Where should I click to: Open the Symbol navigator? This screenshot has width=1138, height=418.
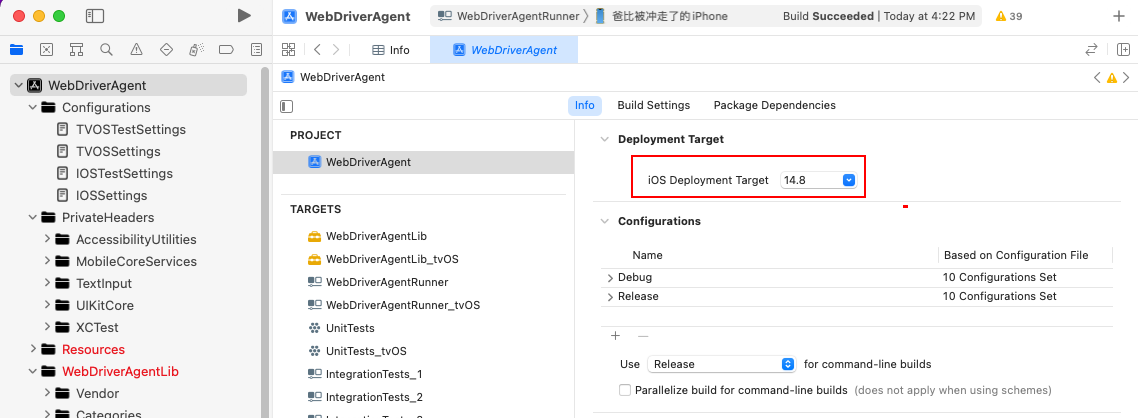pos(76,49)
